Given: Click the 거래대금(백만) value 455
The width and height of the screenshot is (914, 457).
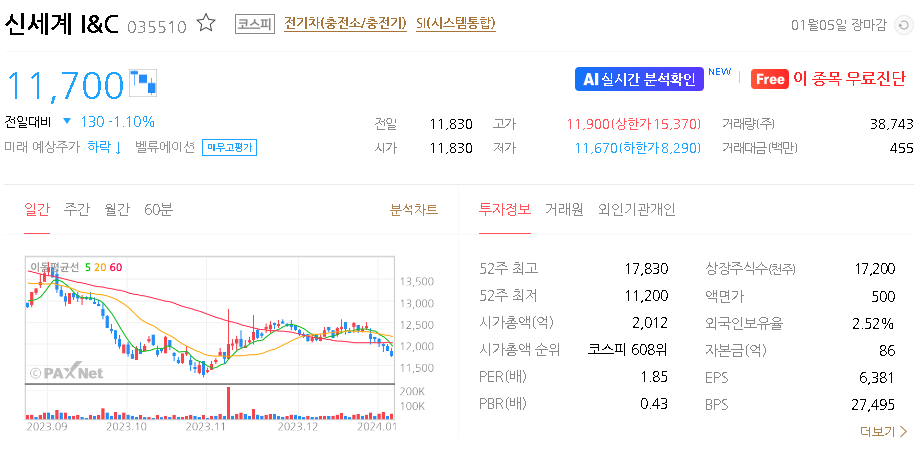Looking at the screenshot, I should point(902,148).
